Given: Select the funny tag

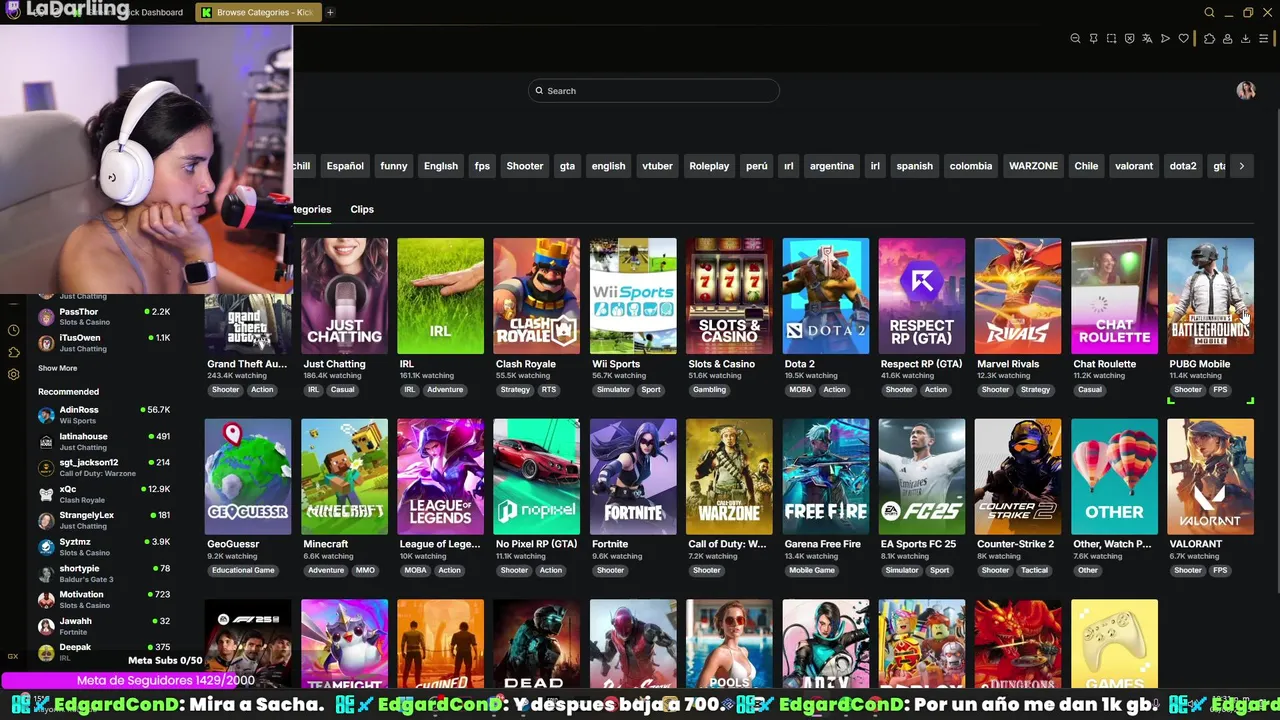Looking at the screenshot, I should tap(394, 166).
